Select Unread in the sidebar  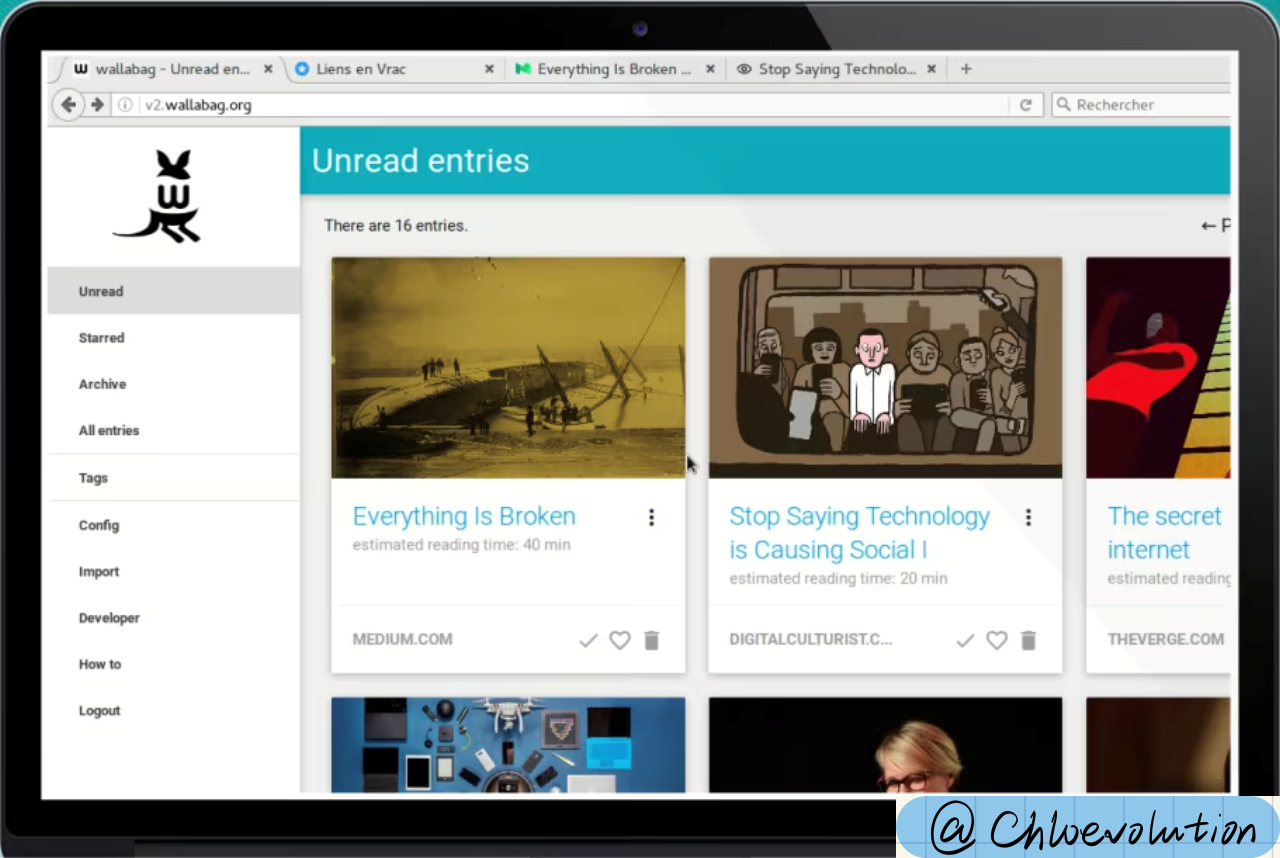pyautogui.click(x=173, y=291)
